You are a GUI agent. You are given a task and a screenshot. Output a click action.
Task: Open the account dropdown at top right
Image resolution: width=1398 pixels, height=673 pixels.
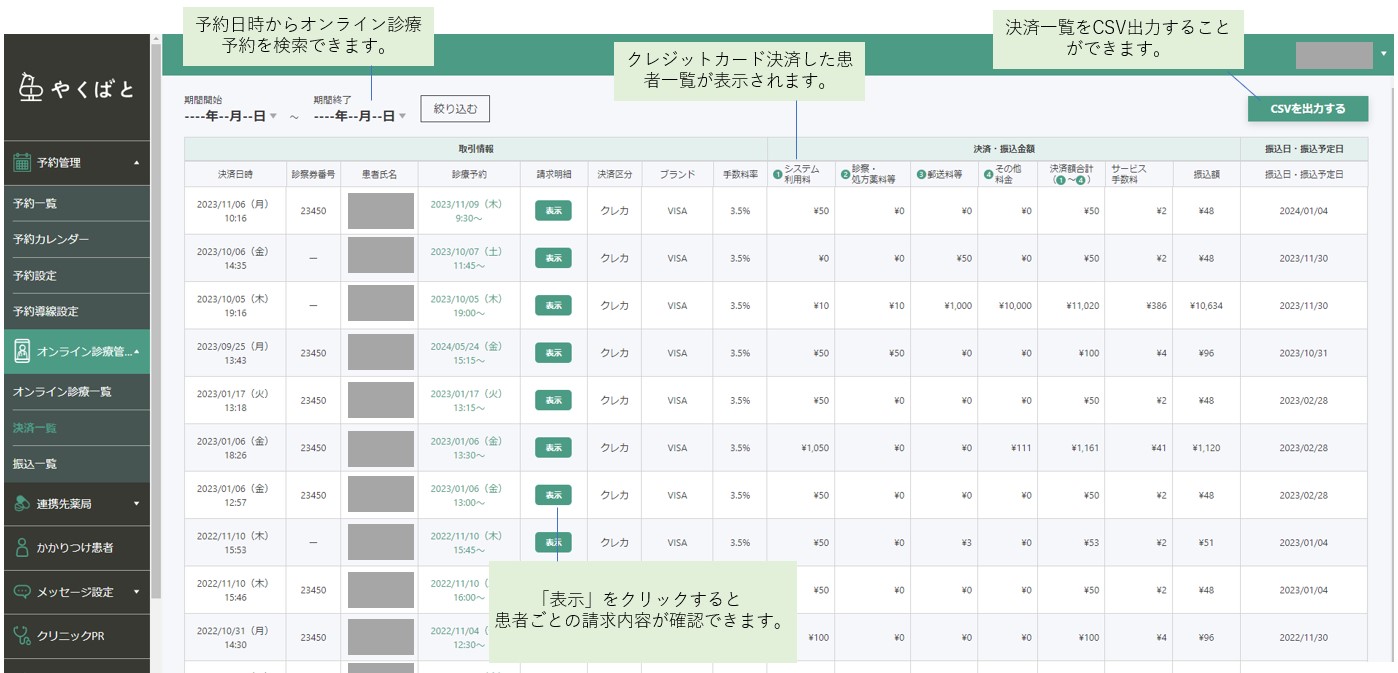1383,54
